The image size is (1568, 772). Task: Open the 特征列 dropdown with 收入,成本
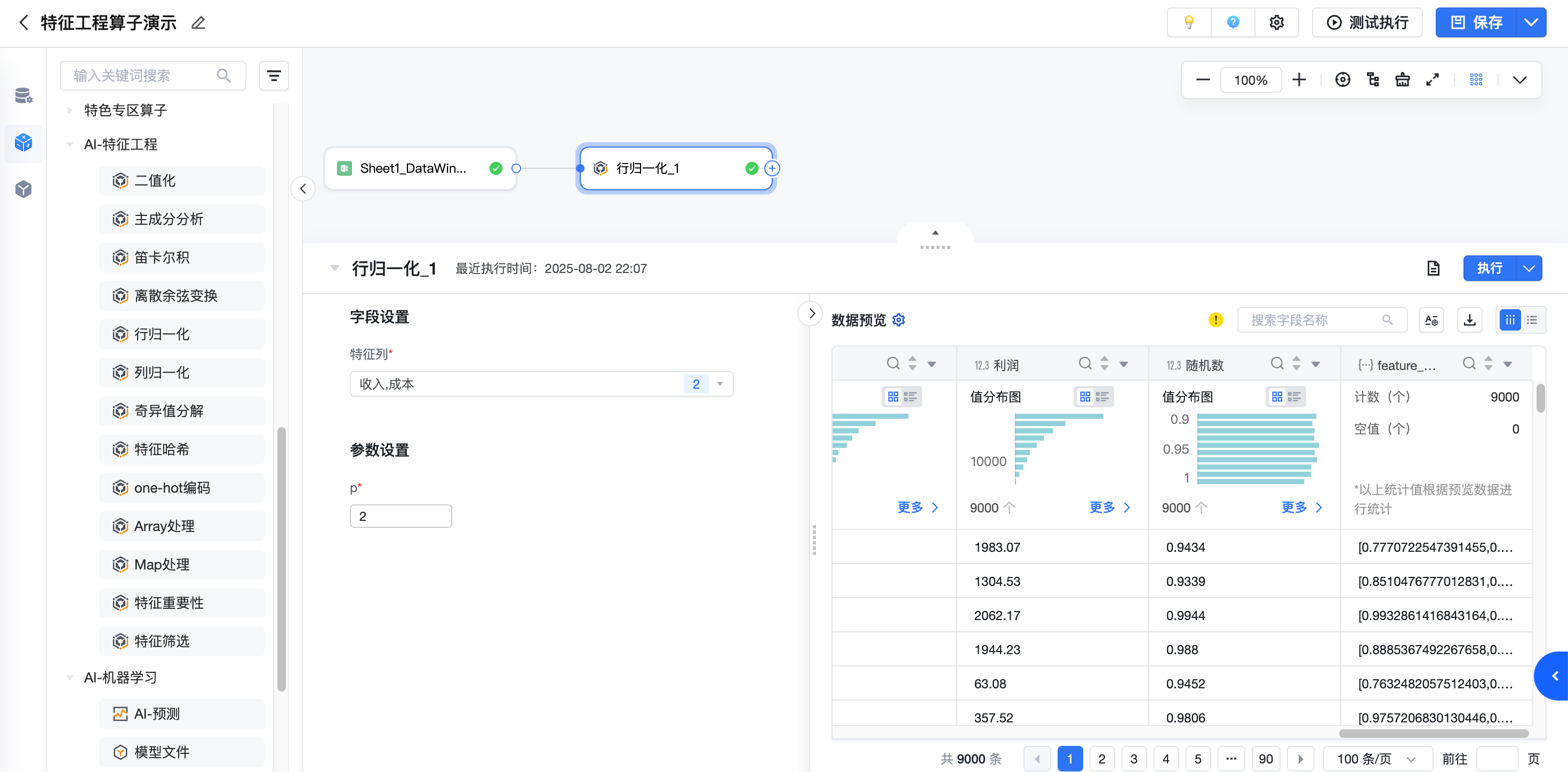pyautogui.click(x=541, y=384)
